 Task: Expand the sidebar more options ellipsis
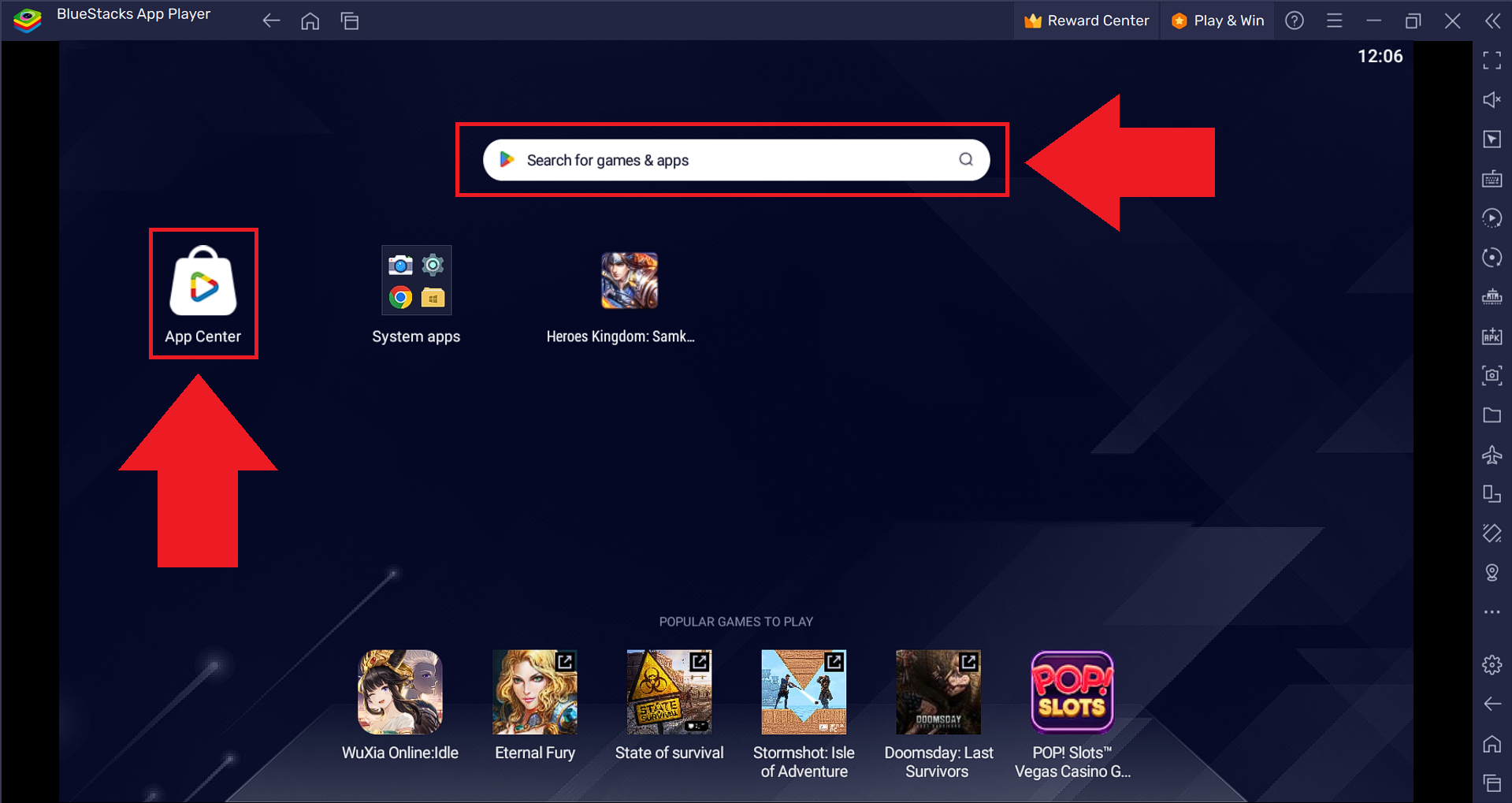point(1492,612)
